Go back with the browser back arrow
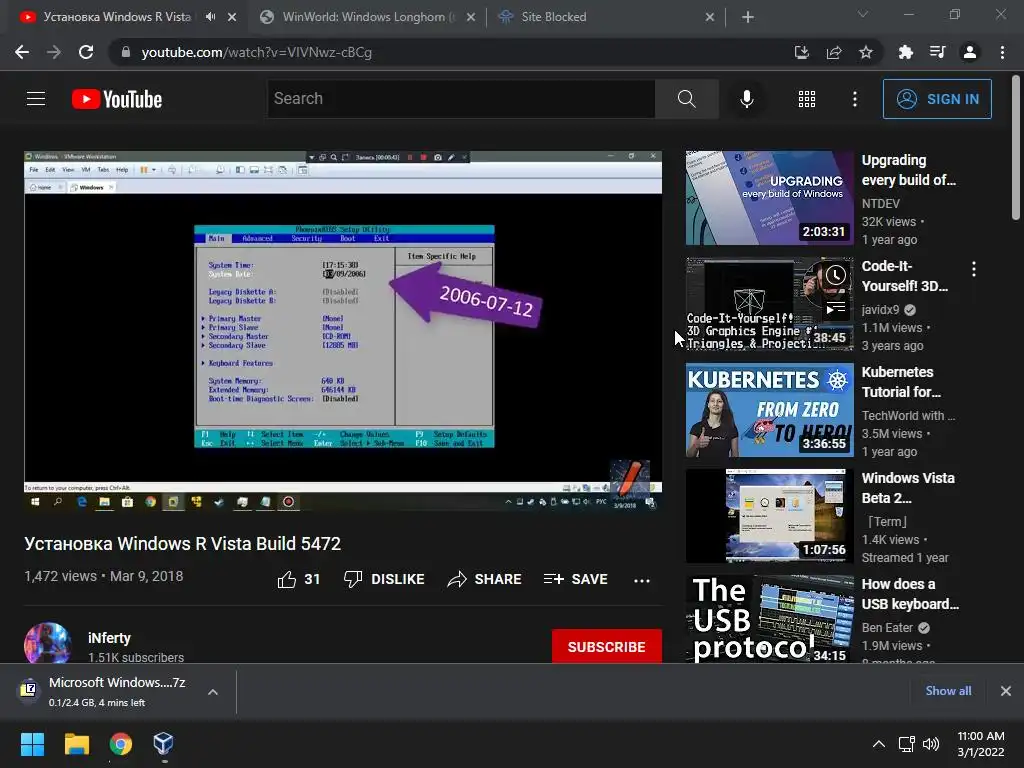1024x768 pixels. point(22,52)
